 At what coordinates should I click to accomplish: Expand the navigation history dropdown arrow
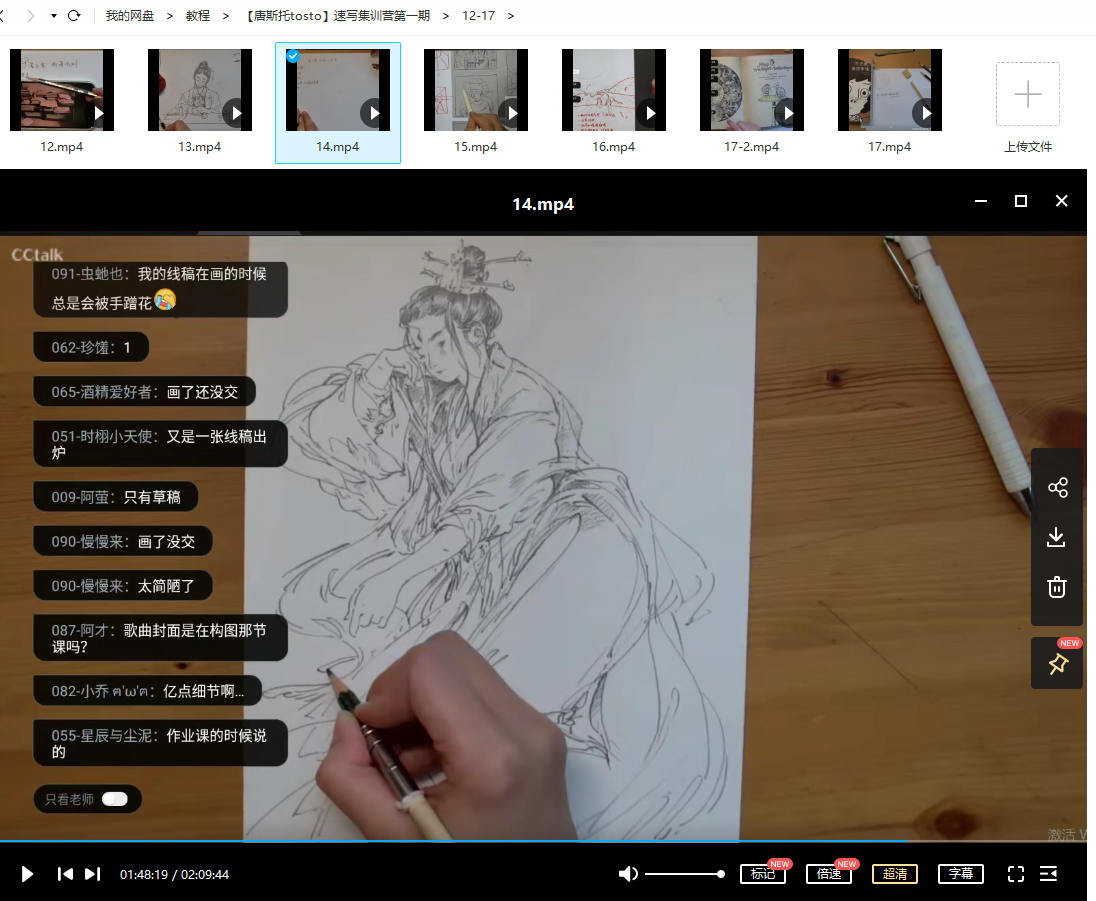pyautogui.click(x=53, y=16)
